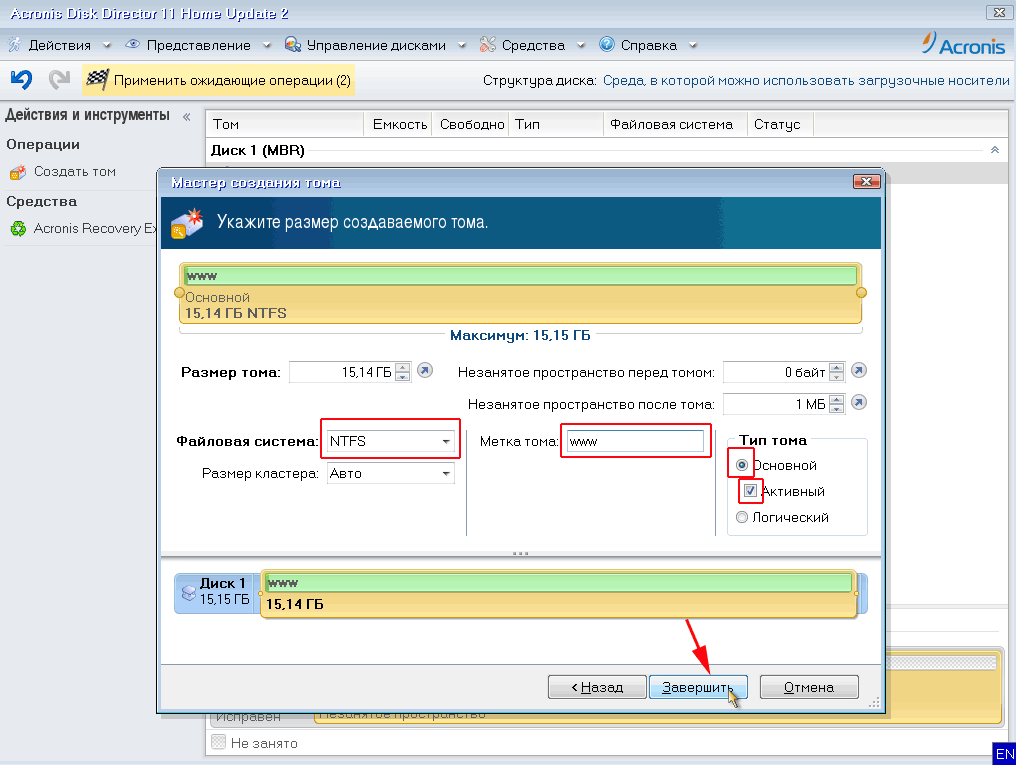Toggle the Активный checkbox

pyautogui.click(x=750, y=490)
